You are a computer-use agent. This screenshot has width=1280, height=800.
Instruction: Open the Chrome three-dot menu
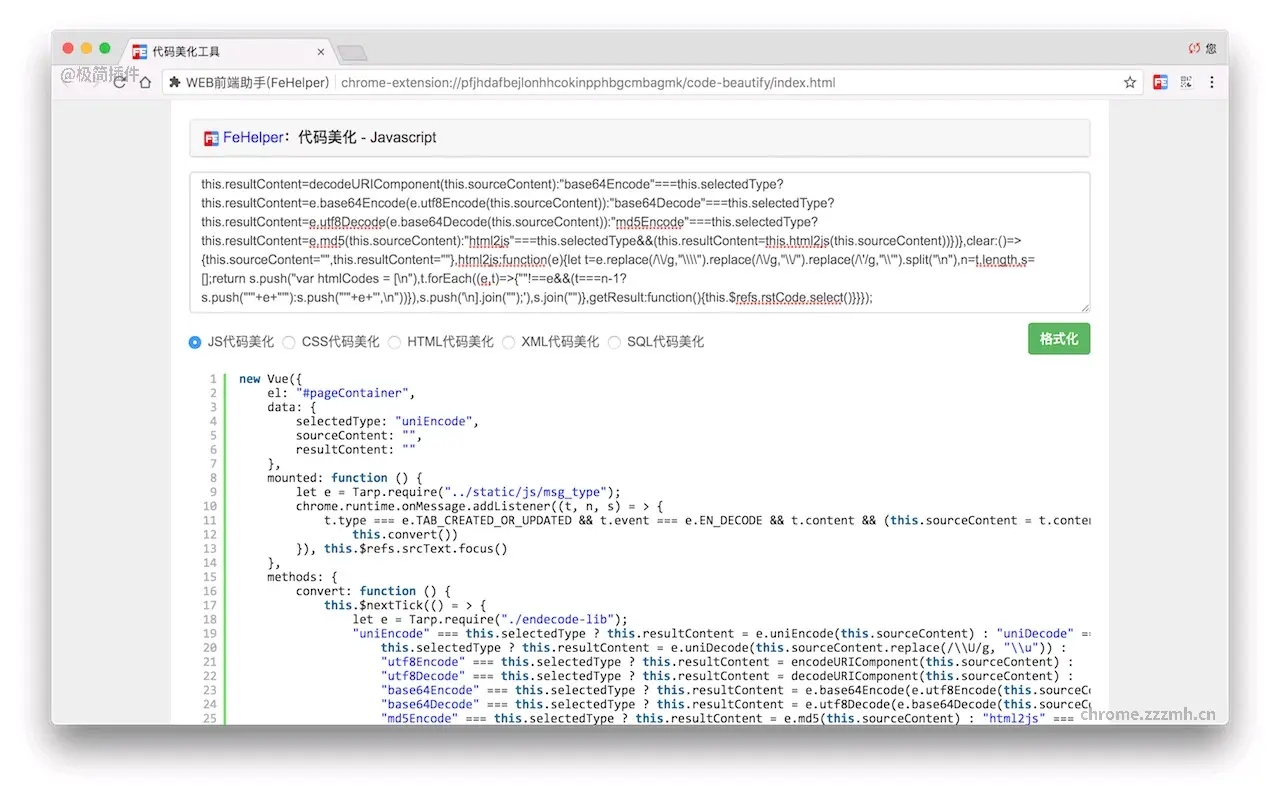(x=1212, y=82)
